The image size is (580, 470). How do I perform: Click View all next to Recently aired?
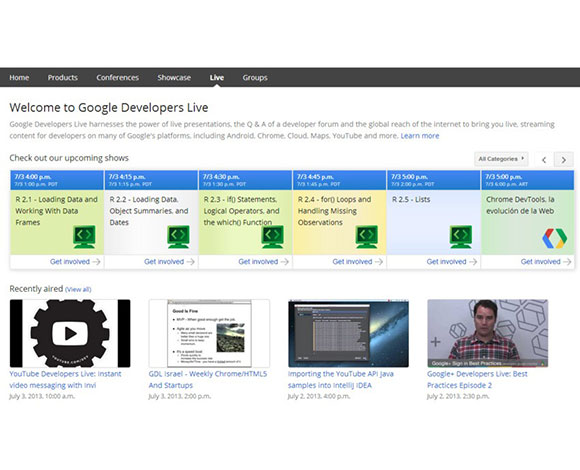(78, 289)
